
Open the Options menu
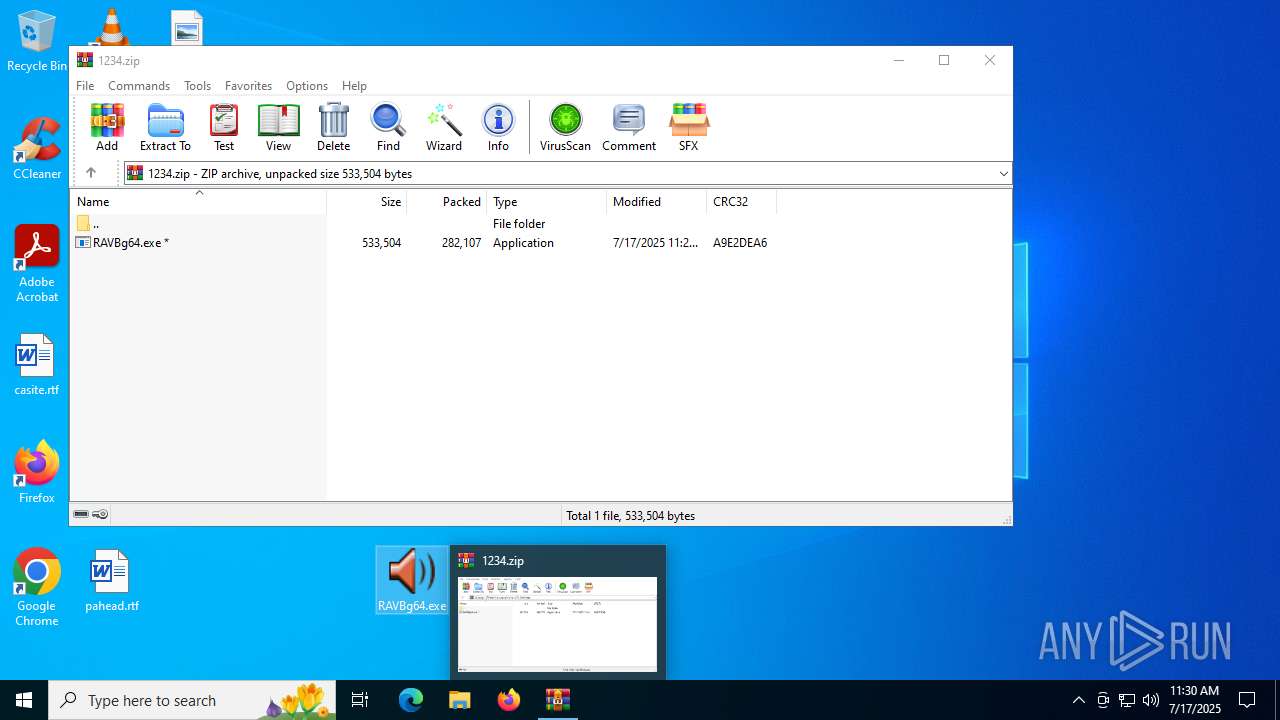click(307, 86)
